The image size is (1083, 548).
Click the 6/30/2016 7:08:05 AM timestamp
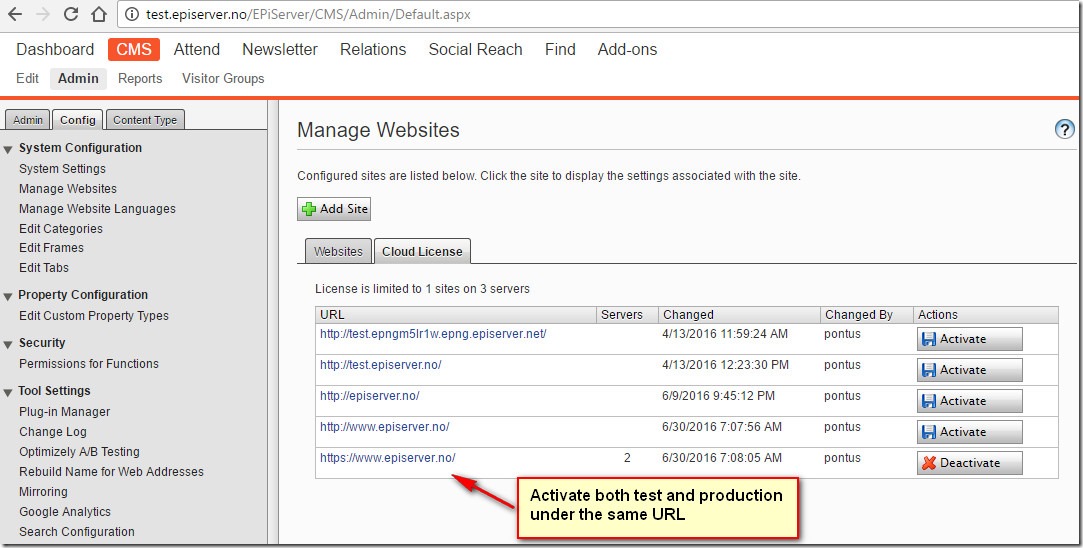722,458
